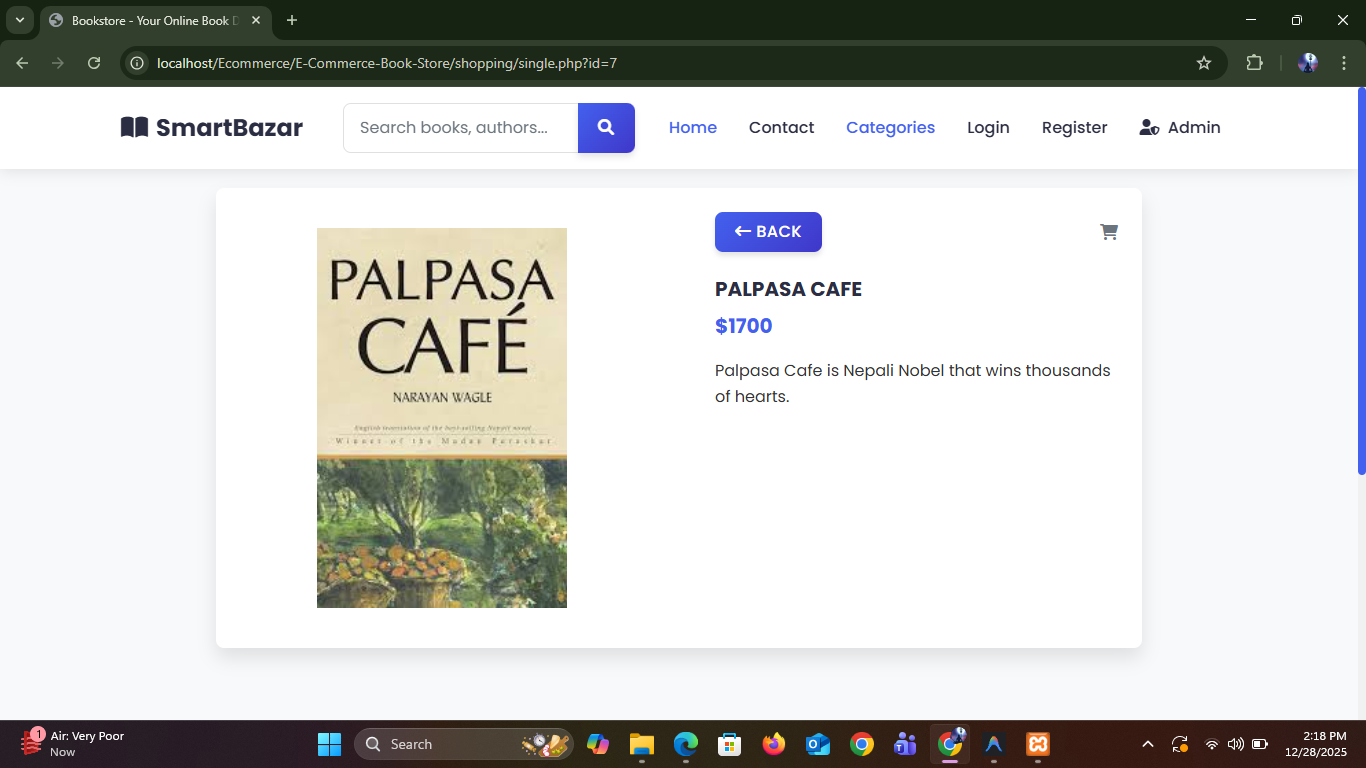Open Microsoft Edge from the taskbar
The height and width of the screenshot is (768, 1366).
pyautogui.click(x=685, y=744)
